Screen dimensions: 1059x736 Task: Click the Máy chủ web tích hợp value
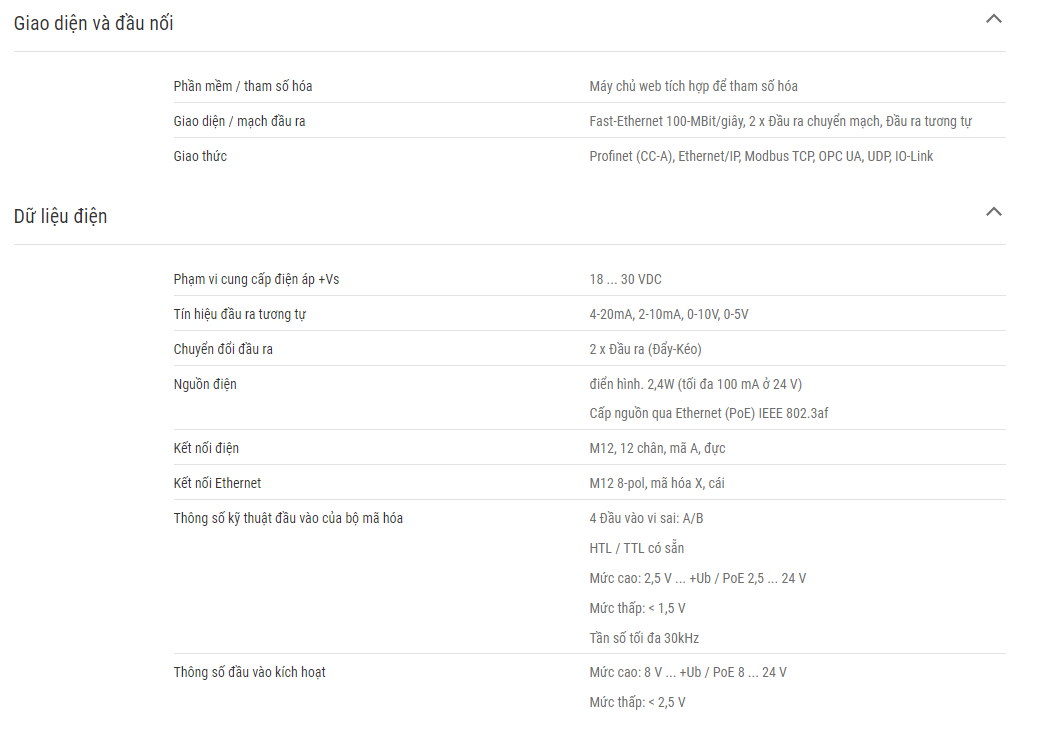click(694, 86)
